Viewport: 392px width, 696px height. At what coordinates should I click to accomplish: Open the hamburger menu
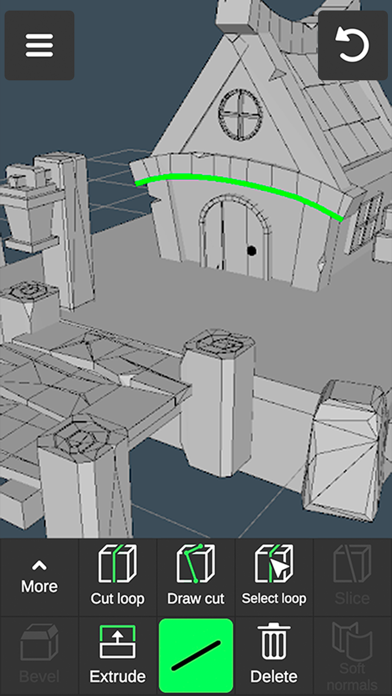[40, 45]
